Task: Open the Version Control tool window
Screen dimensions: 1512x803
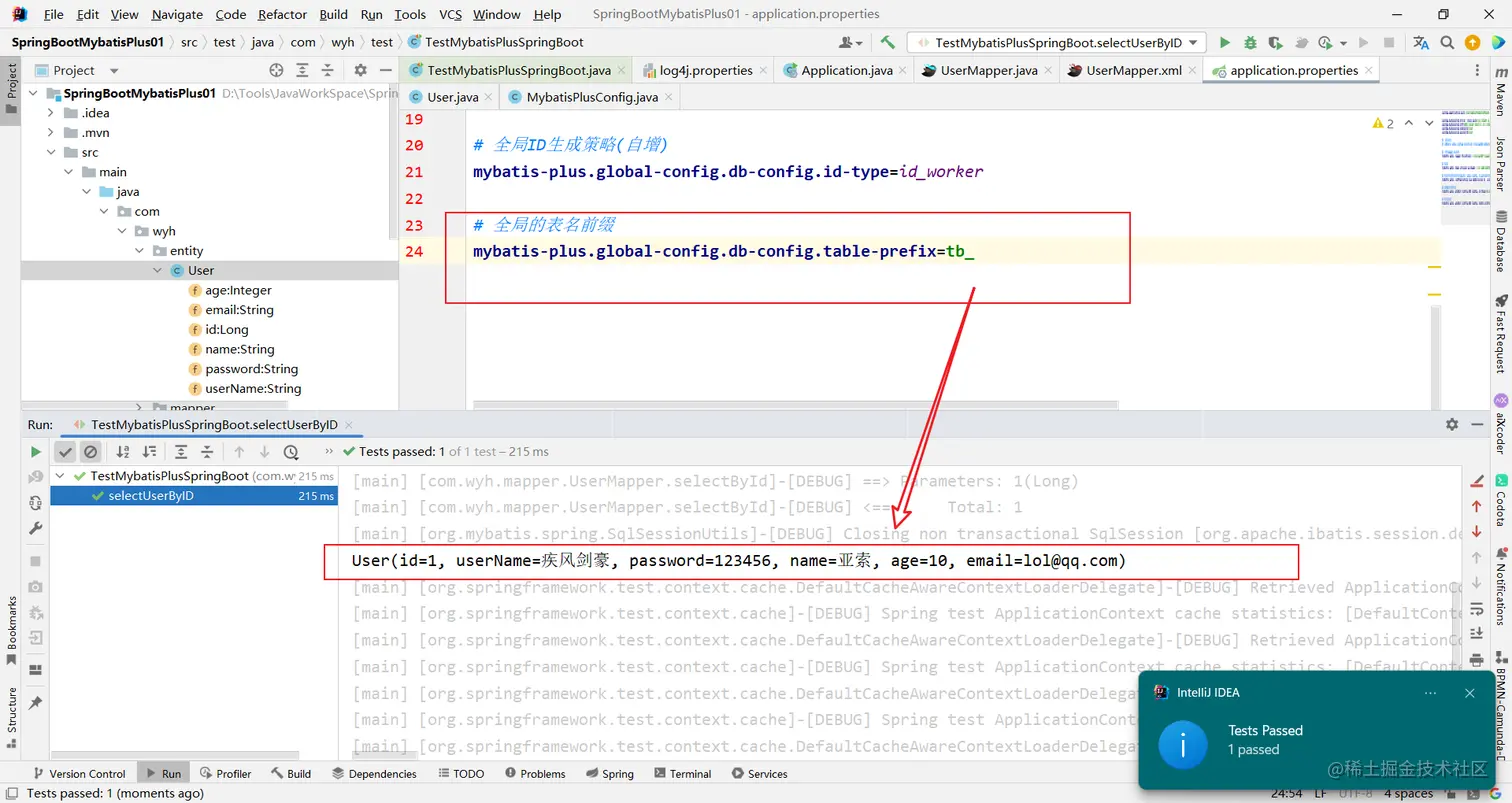Action: (78, 774)
